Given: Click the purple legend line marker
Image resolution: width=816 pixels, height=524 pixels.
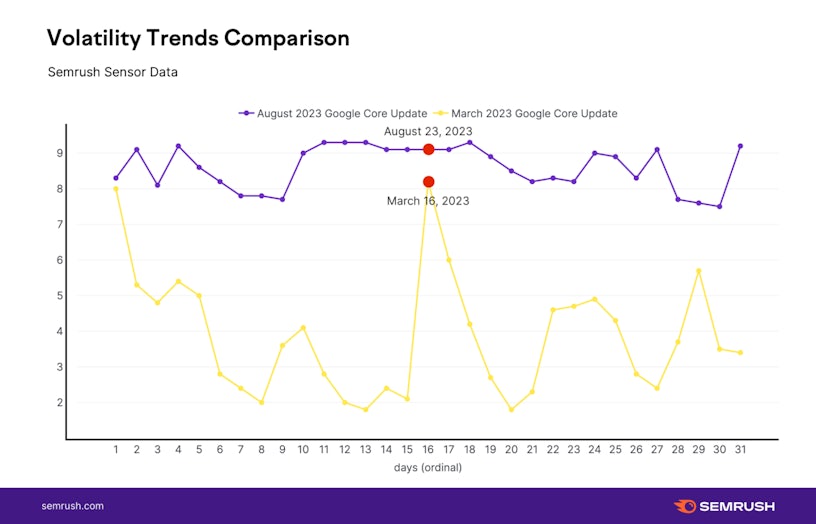Looking at the screenshot, I should click(246, 113).
